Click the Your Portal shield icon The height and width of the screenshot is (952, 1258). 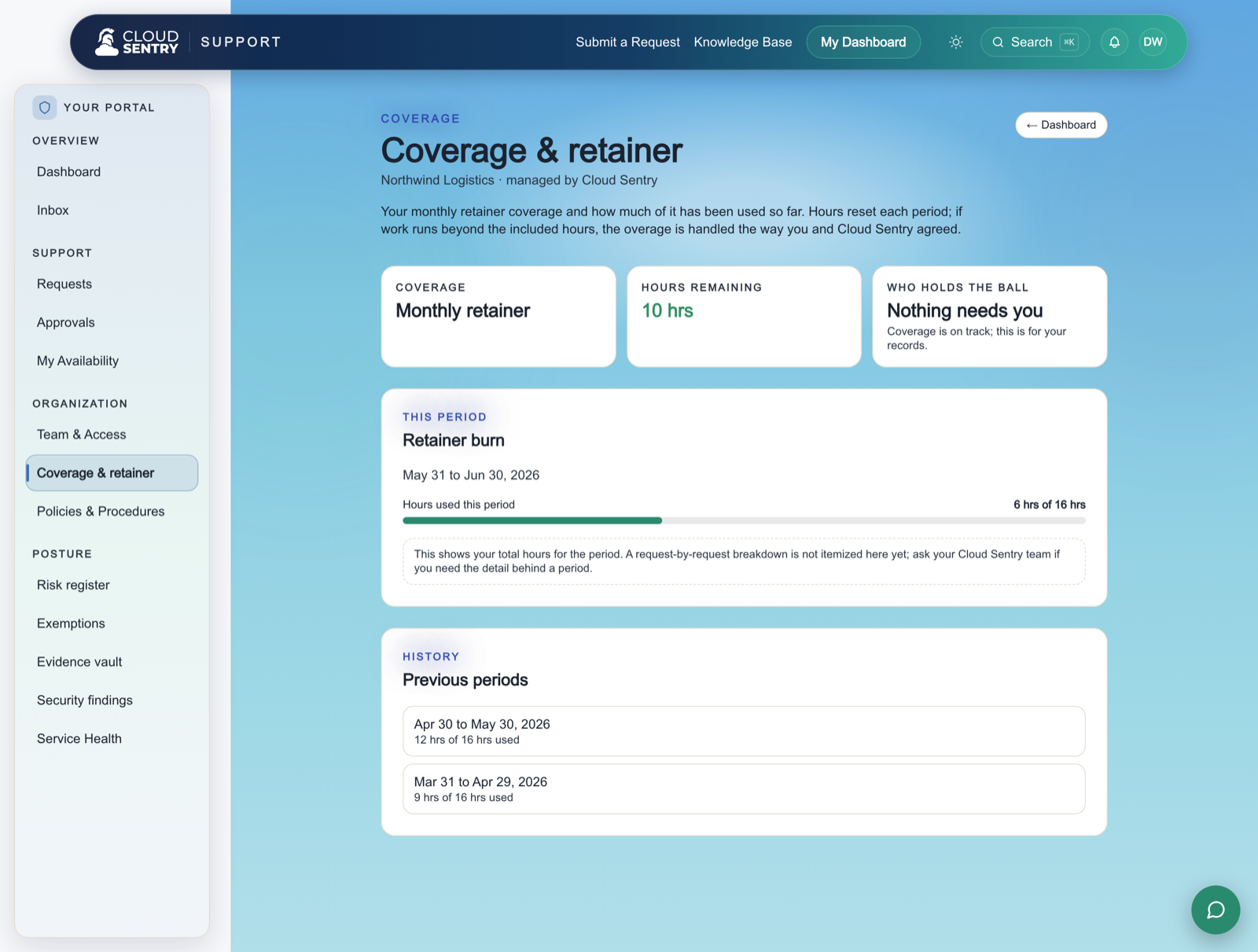click(x=45, y=108)
